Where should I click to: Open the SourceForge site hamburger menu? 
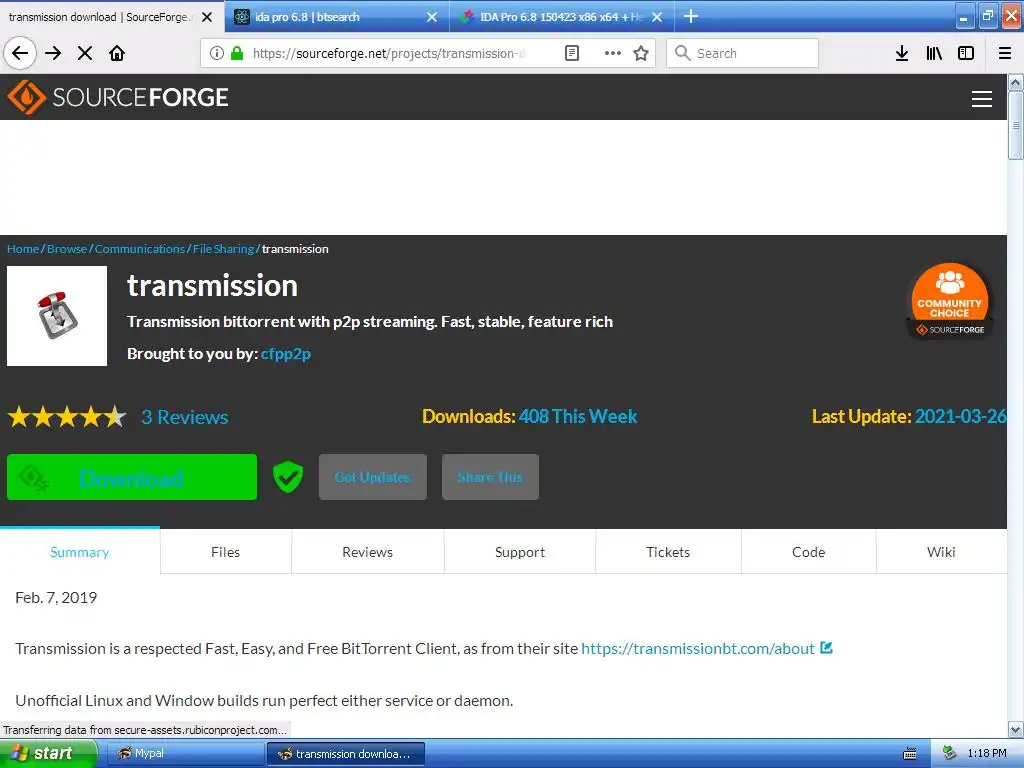[x=982, y=99]
